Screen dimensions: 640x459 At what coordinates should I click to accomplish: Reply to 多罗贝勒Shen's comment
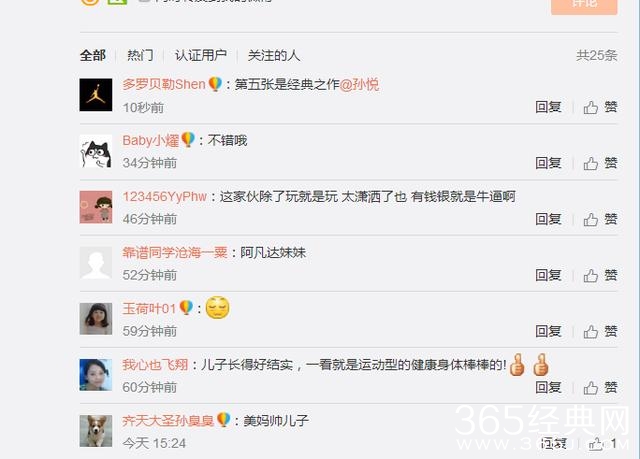tap(548, 107)
